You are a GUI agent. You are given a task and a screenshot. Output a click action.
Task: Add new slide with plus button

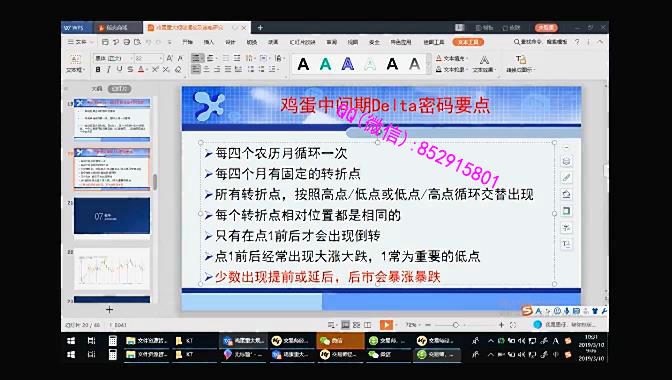pos(109,309)
